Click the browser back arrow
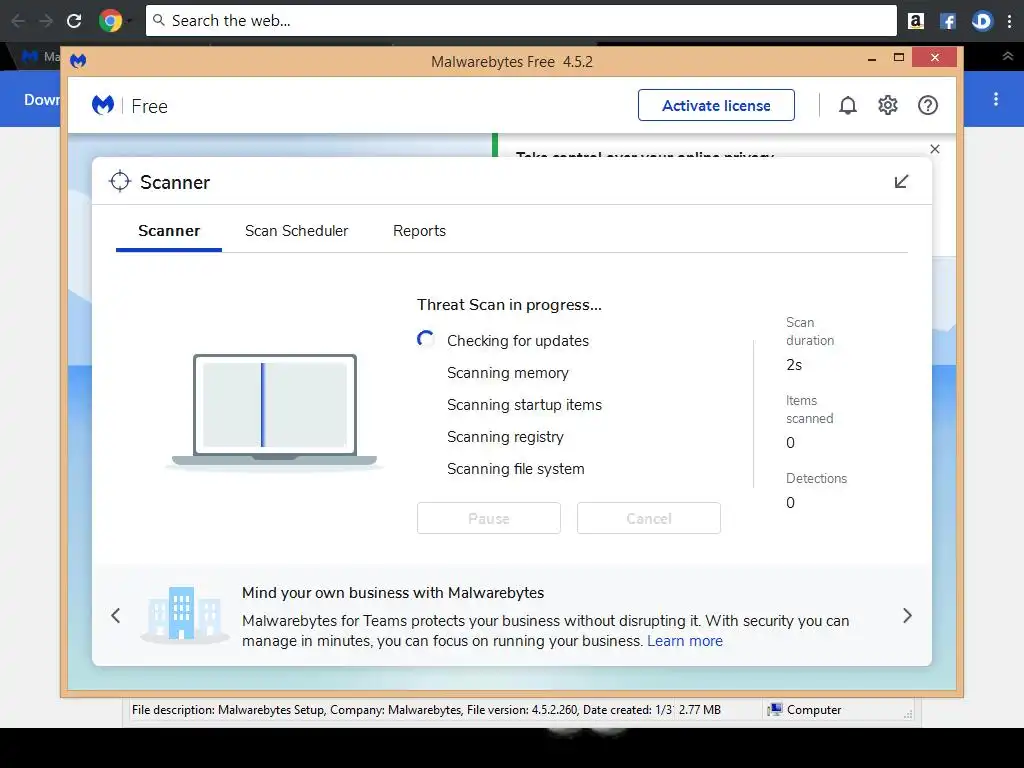The width and height of the screenshot is (1024, 768). coord(18,21)
